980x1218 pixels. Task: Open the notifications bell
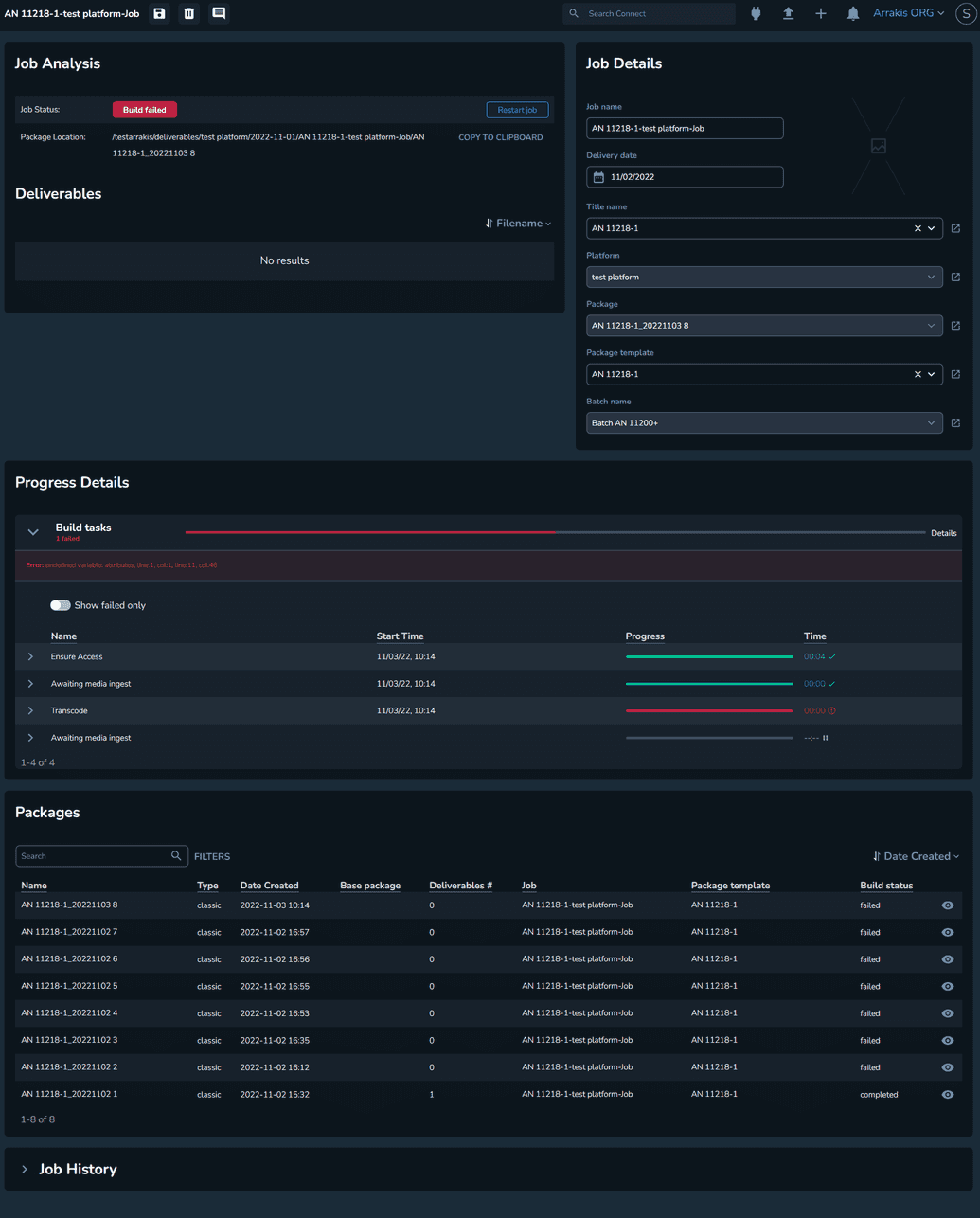(x=853, y=13)
